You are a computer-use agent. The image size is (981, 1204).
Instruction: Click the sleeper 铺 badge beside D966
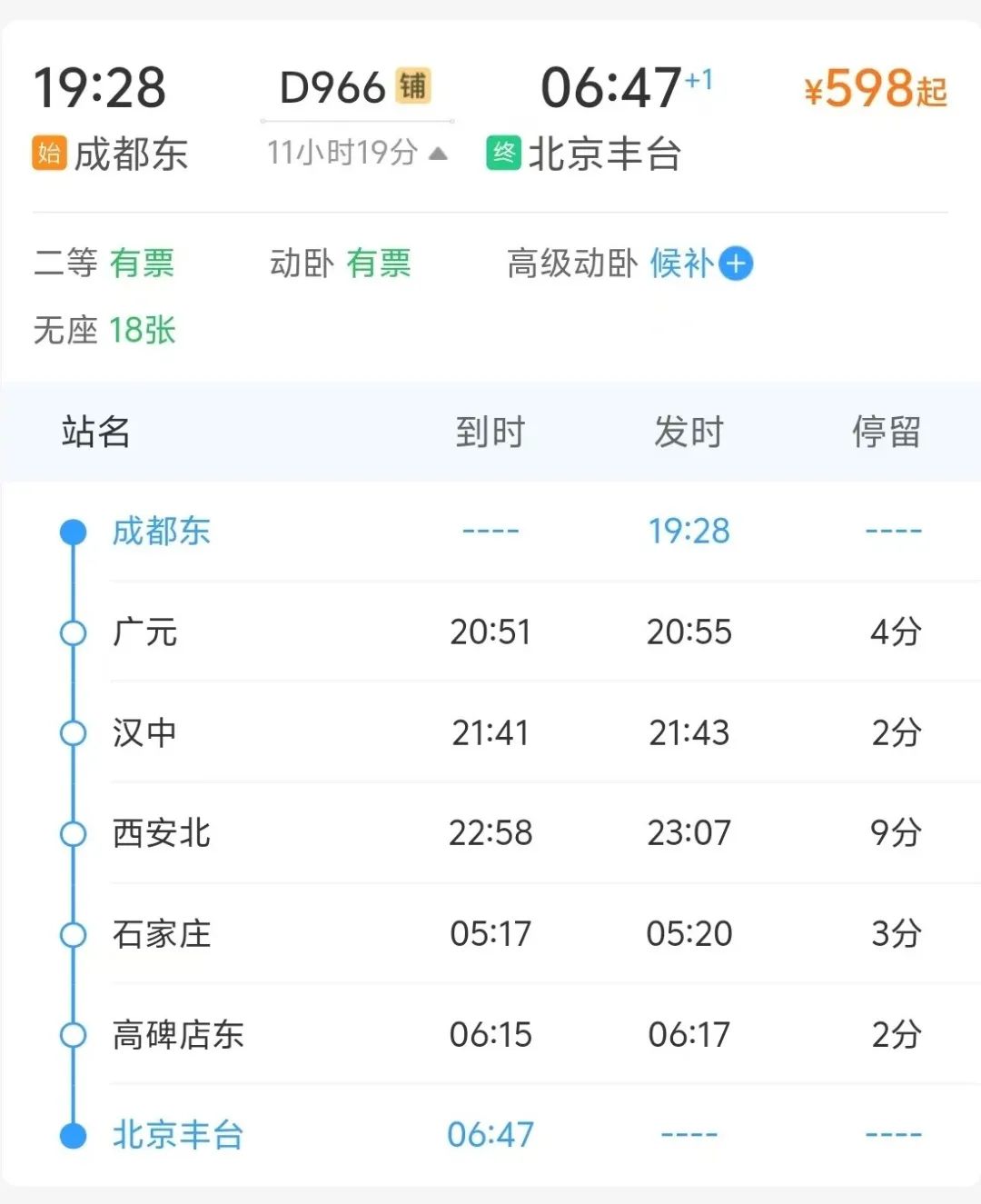pos(412,86)
